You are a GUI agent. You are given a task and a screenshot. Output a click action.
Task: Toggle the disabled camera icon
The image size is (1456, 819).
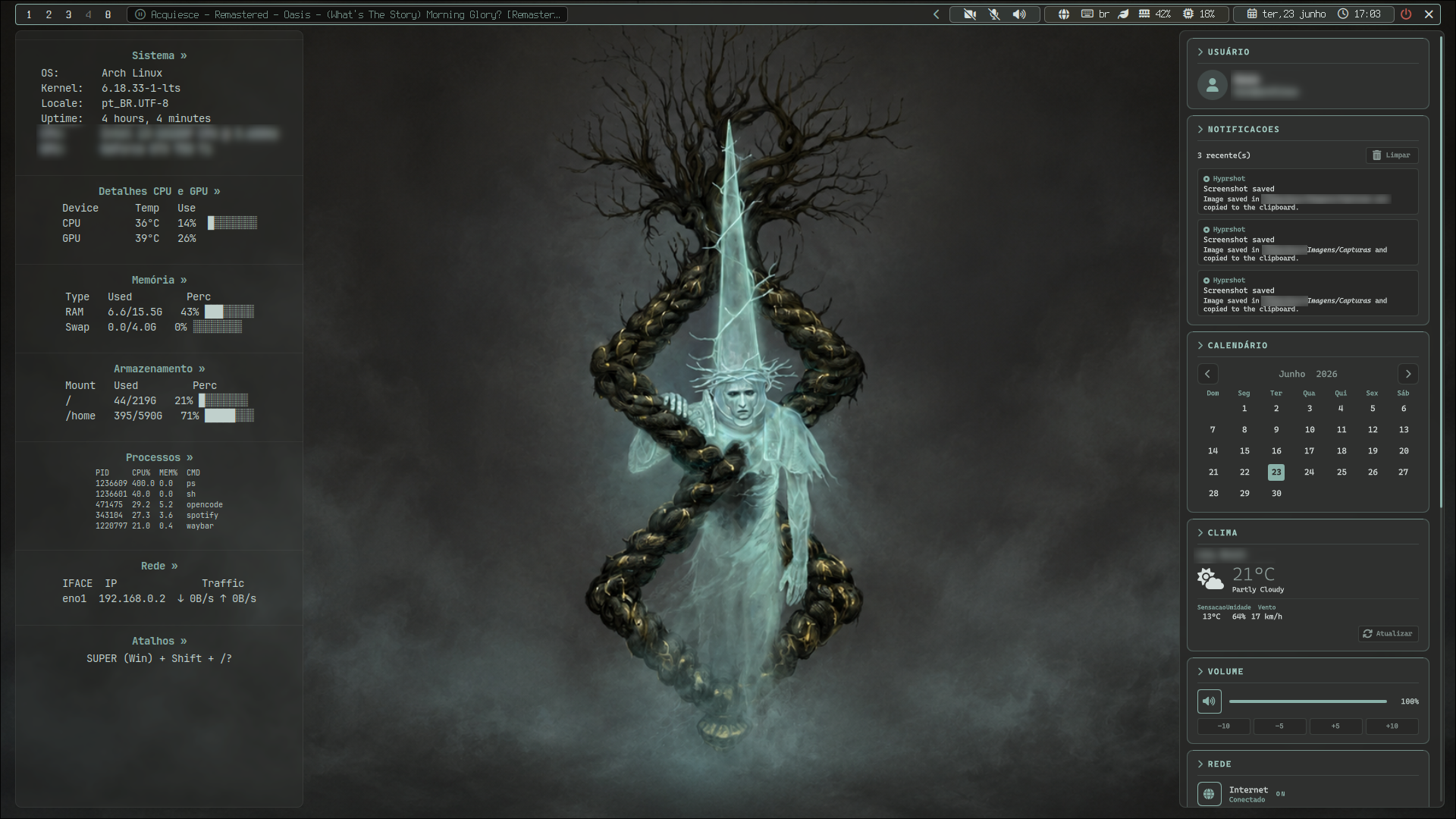[x=969, y=14]
